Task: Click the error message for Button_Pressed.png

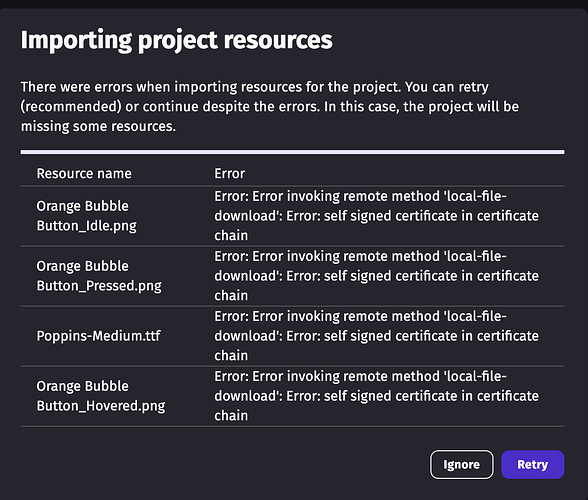Action: [376, 276]
